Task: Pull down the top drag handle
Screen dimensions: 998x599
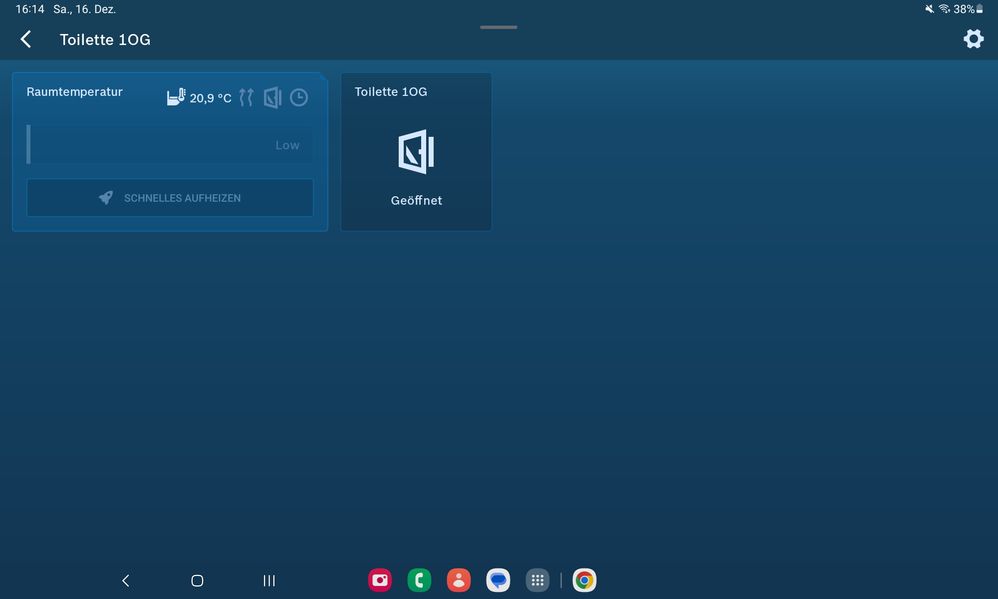Action: (498, 27)
